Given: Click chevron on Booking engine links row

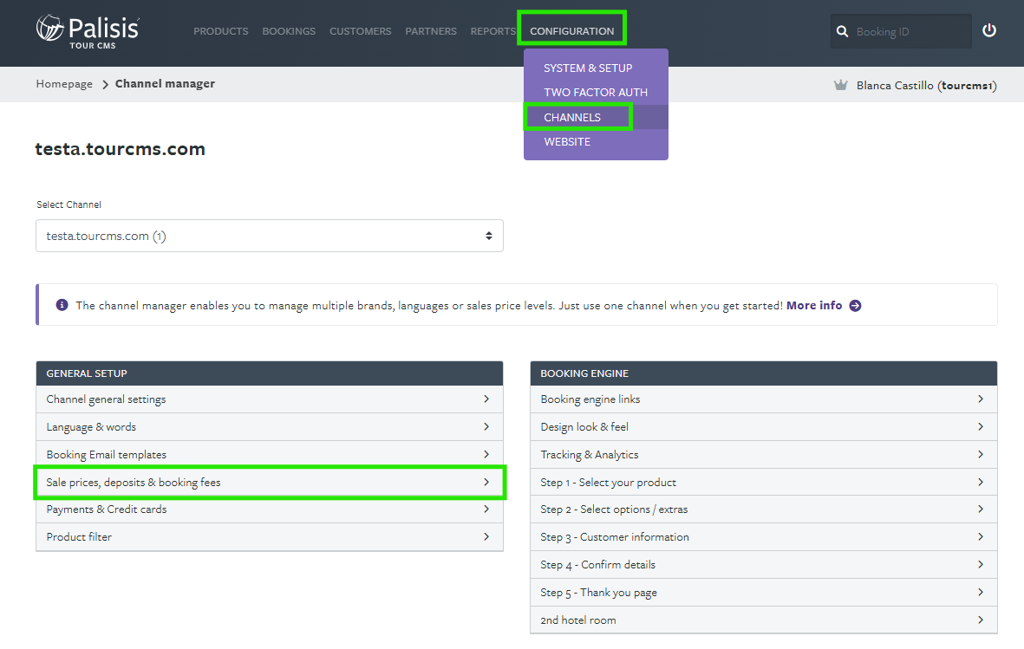Looking at the screenshot, I should point(981,399).
